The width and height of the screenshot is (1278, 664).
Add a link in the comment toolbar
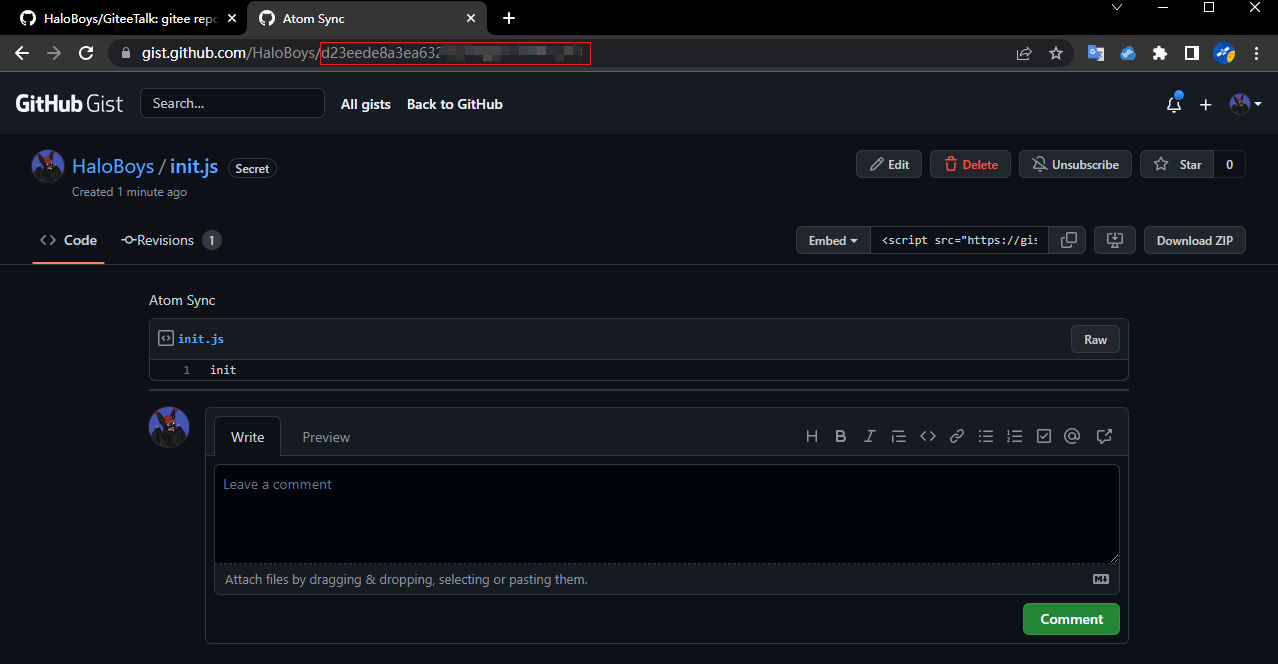point(957,436)
